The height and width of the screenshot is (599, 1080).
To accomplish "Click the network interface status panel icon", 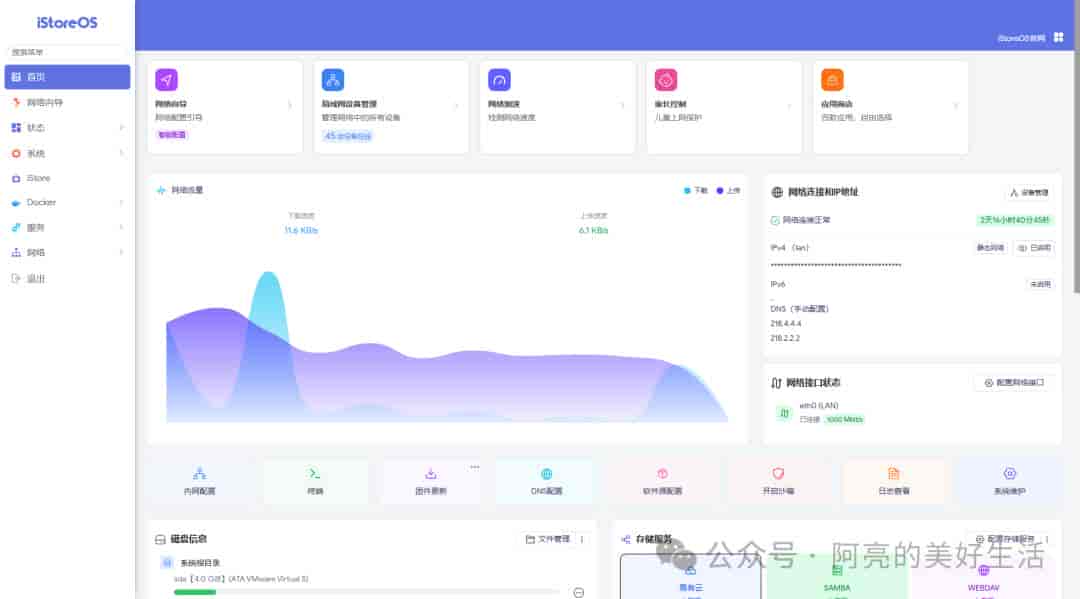I will [776, 383].
